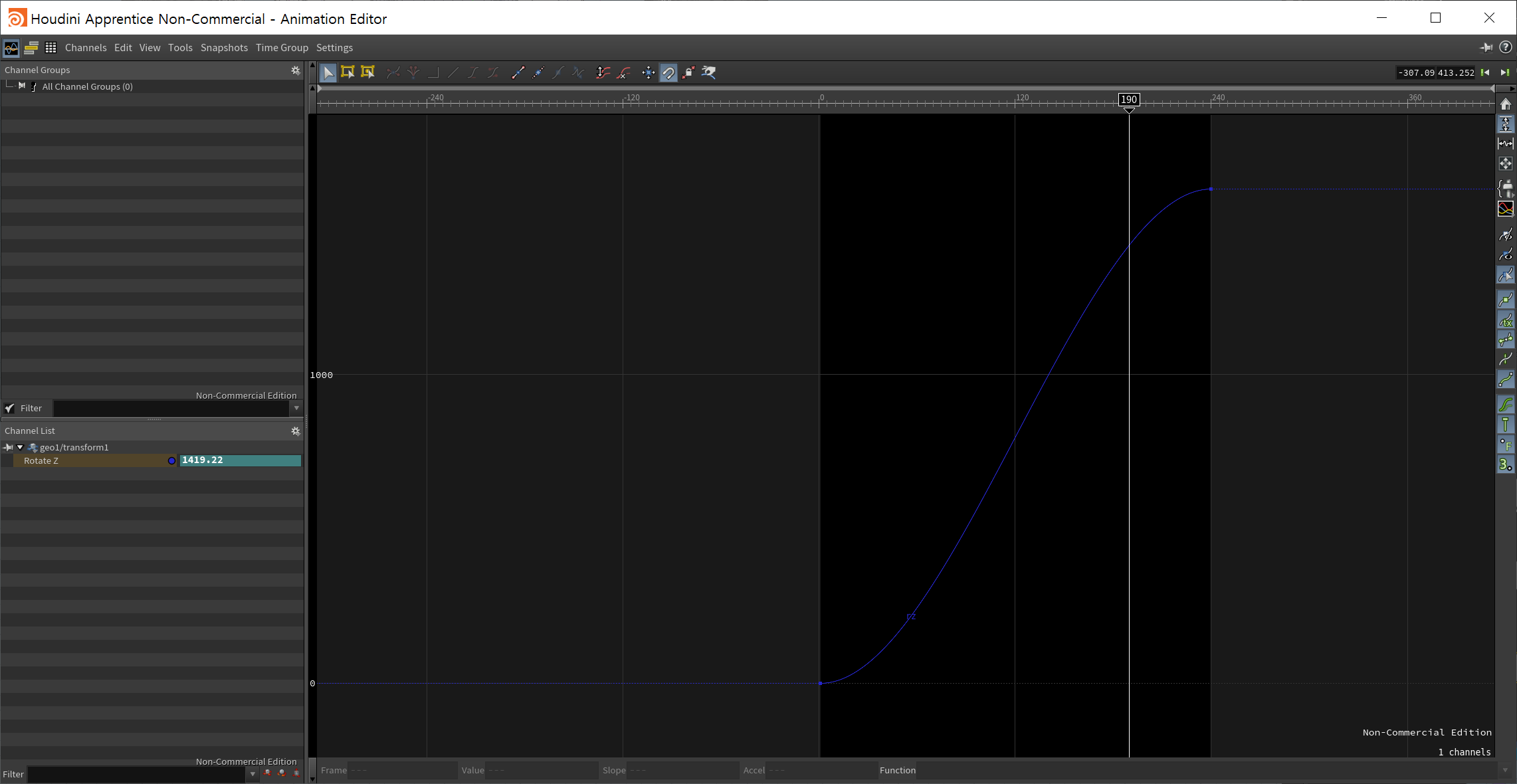Image resolution: width=1517 pixels, height=784 pixels.
Task: Select the arrow selection tool
Action: pos(328,72)
